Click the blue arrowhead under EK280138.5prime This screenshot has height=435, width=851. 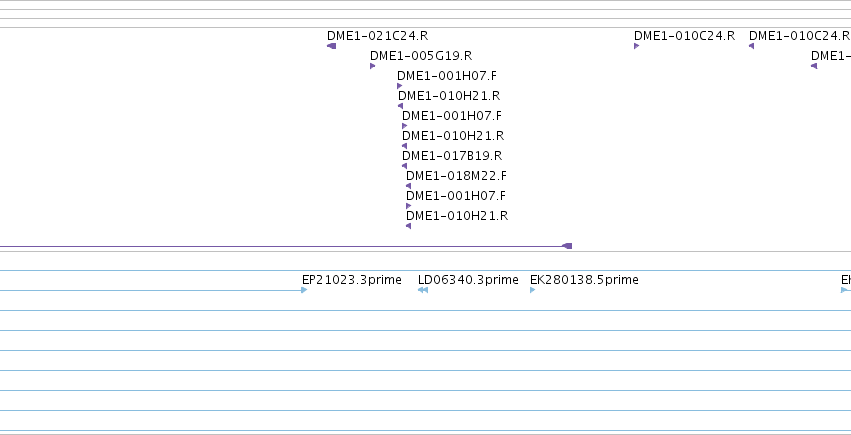532,290
